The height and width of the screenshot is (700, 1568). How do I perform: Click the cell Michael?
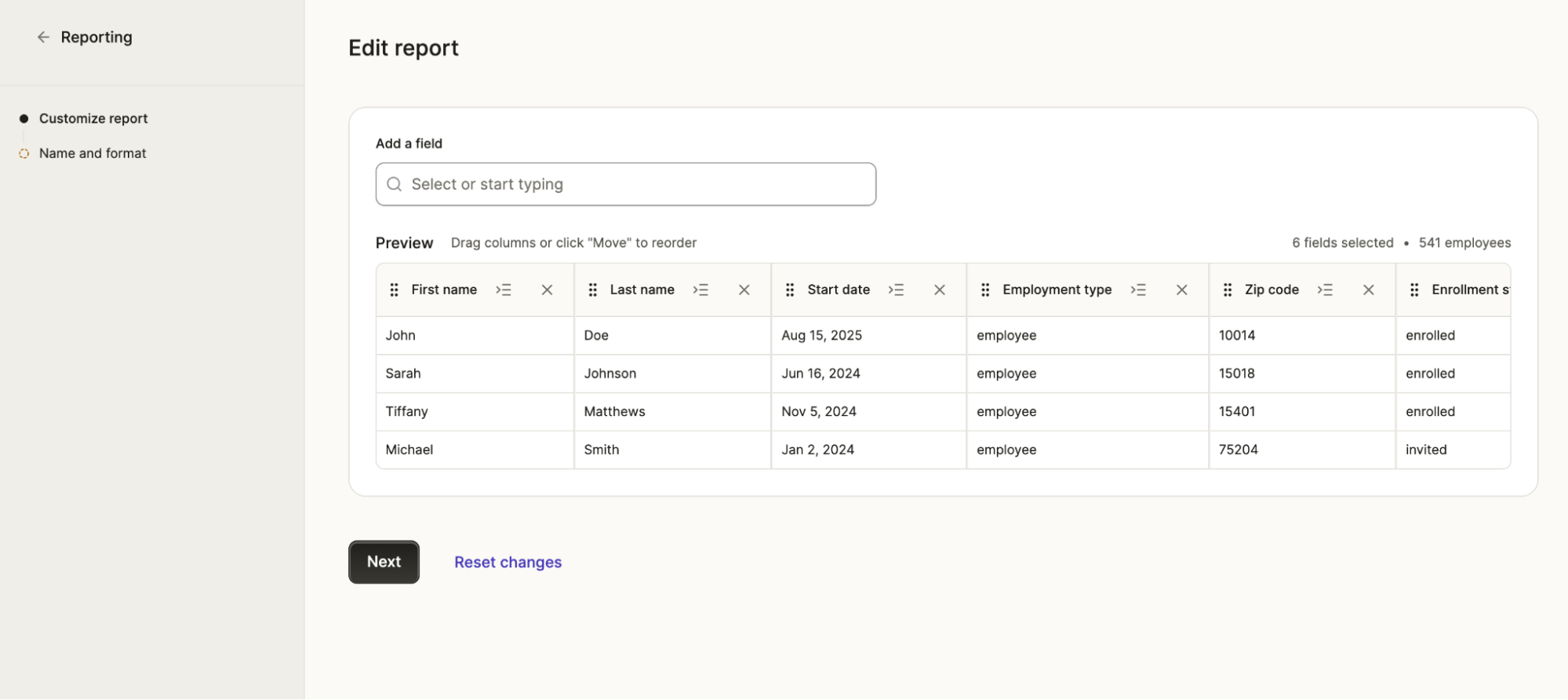point(475,450)
